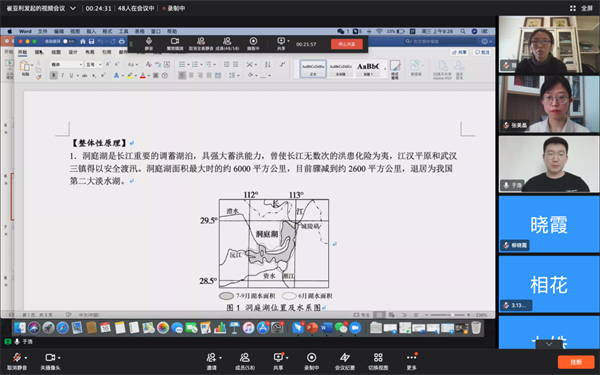Toggle Bold formatting in Word ribbon

(x=54, y=75)
